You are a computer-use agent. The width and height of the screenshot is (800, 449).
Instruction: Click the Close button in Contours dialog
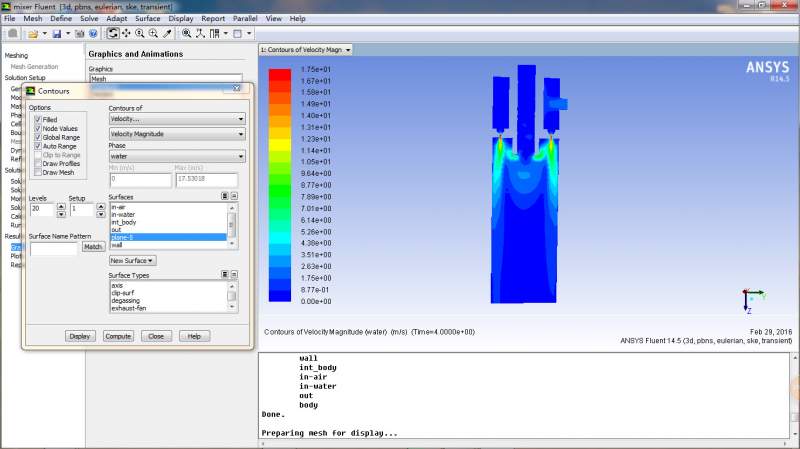[156, 336]
